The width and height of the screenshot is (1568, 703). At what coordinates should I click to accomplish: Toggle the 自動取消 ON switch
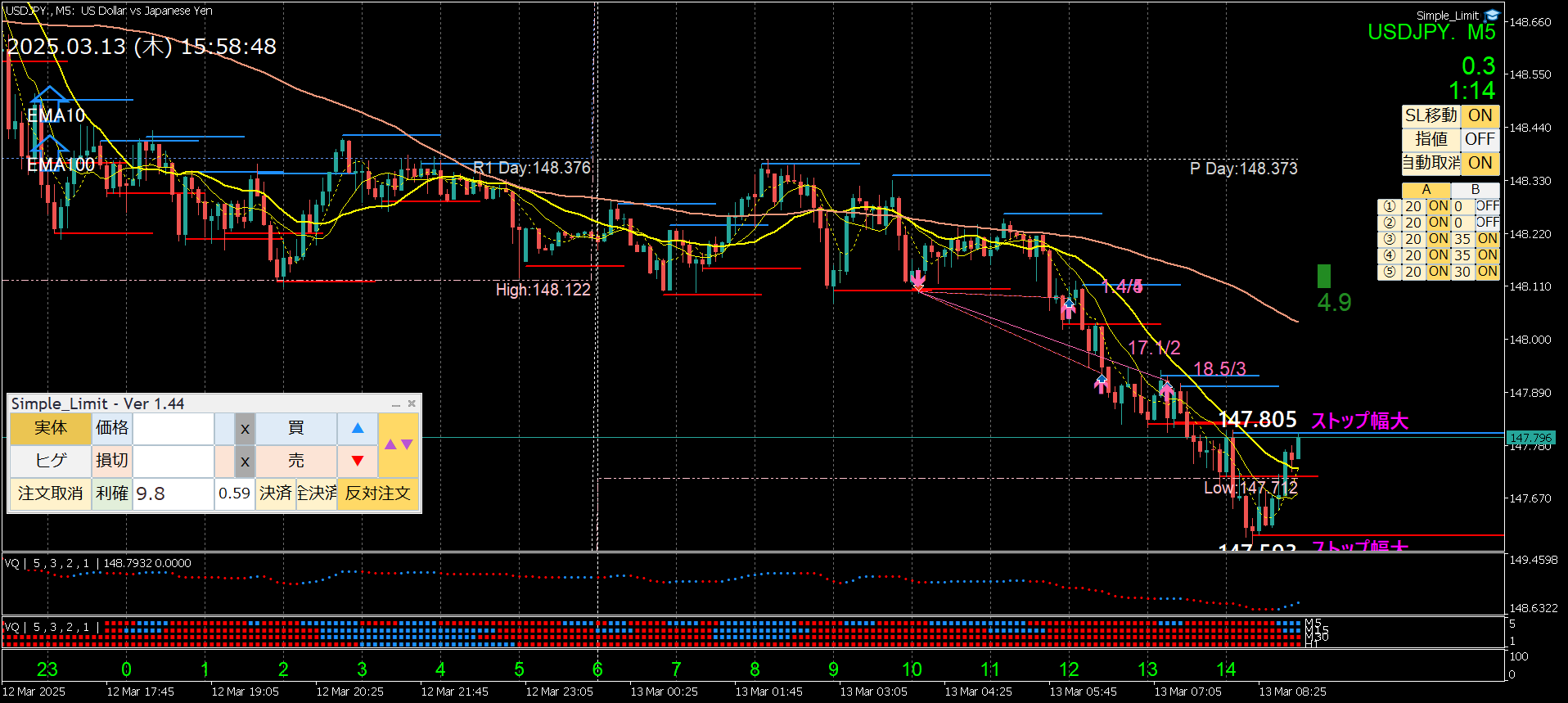coord(1480,163)
